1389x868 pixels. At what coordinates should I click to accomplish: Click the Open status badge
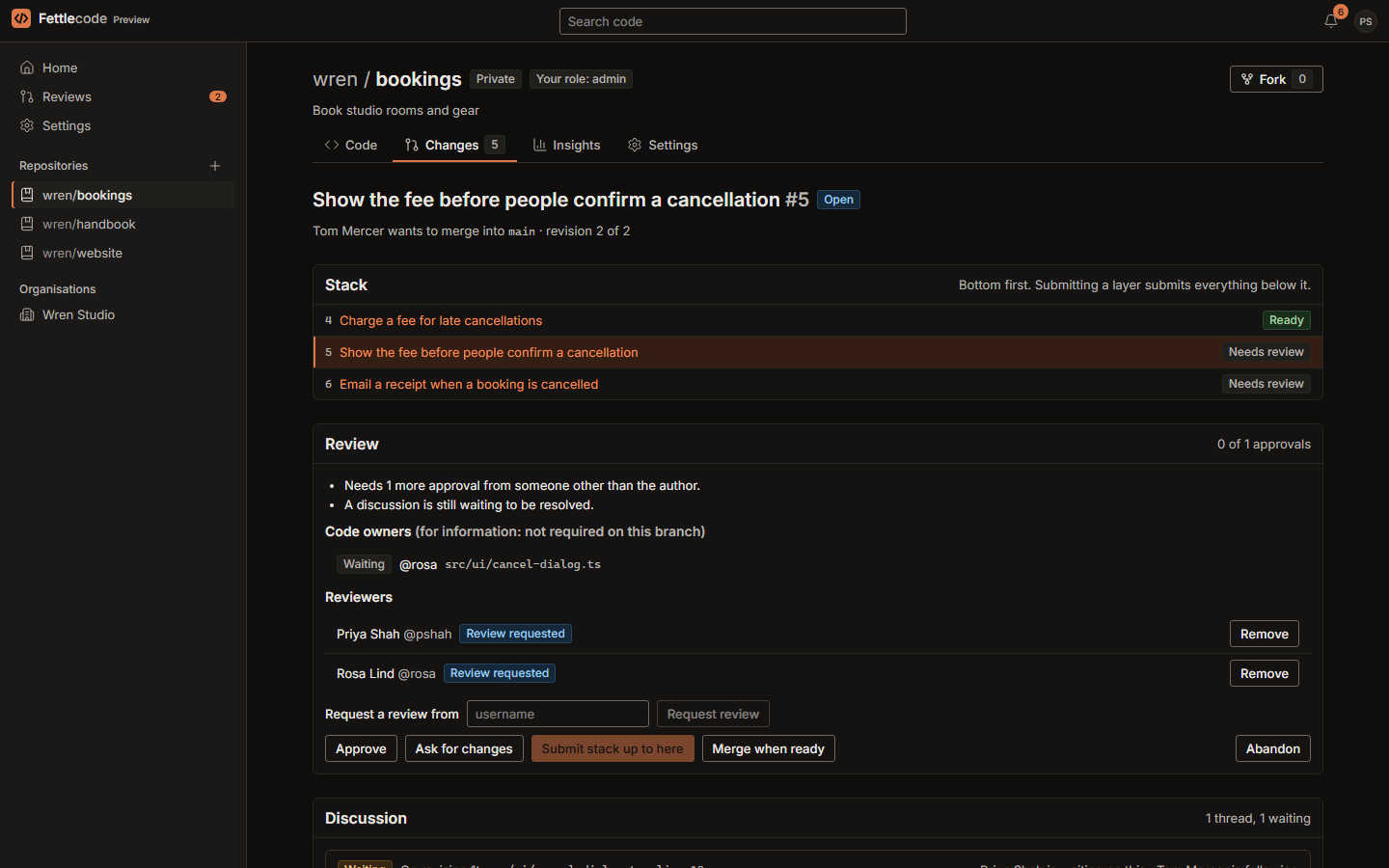click(838, 200)
